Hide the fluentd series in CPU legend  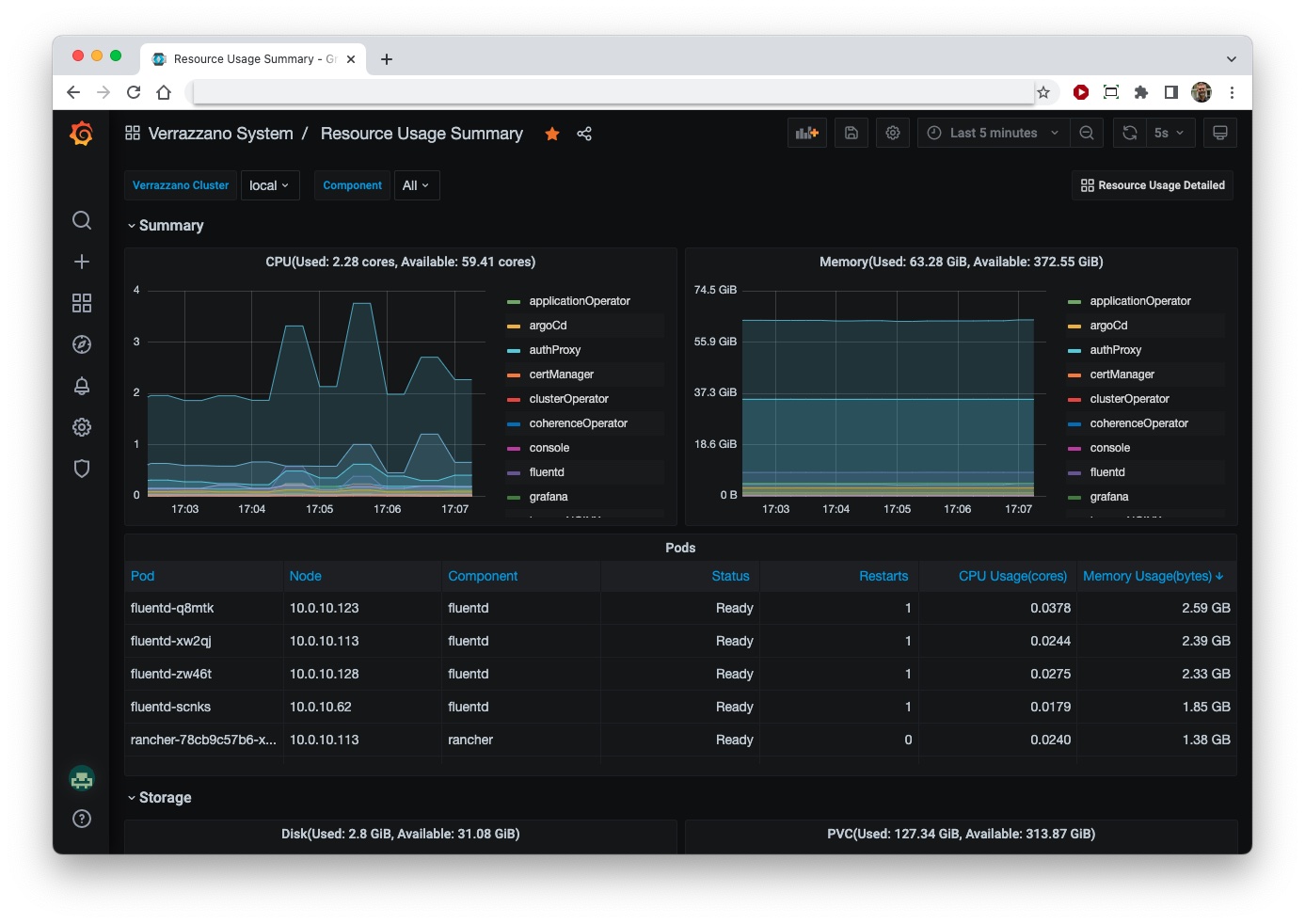(546, 471)
